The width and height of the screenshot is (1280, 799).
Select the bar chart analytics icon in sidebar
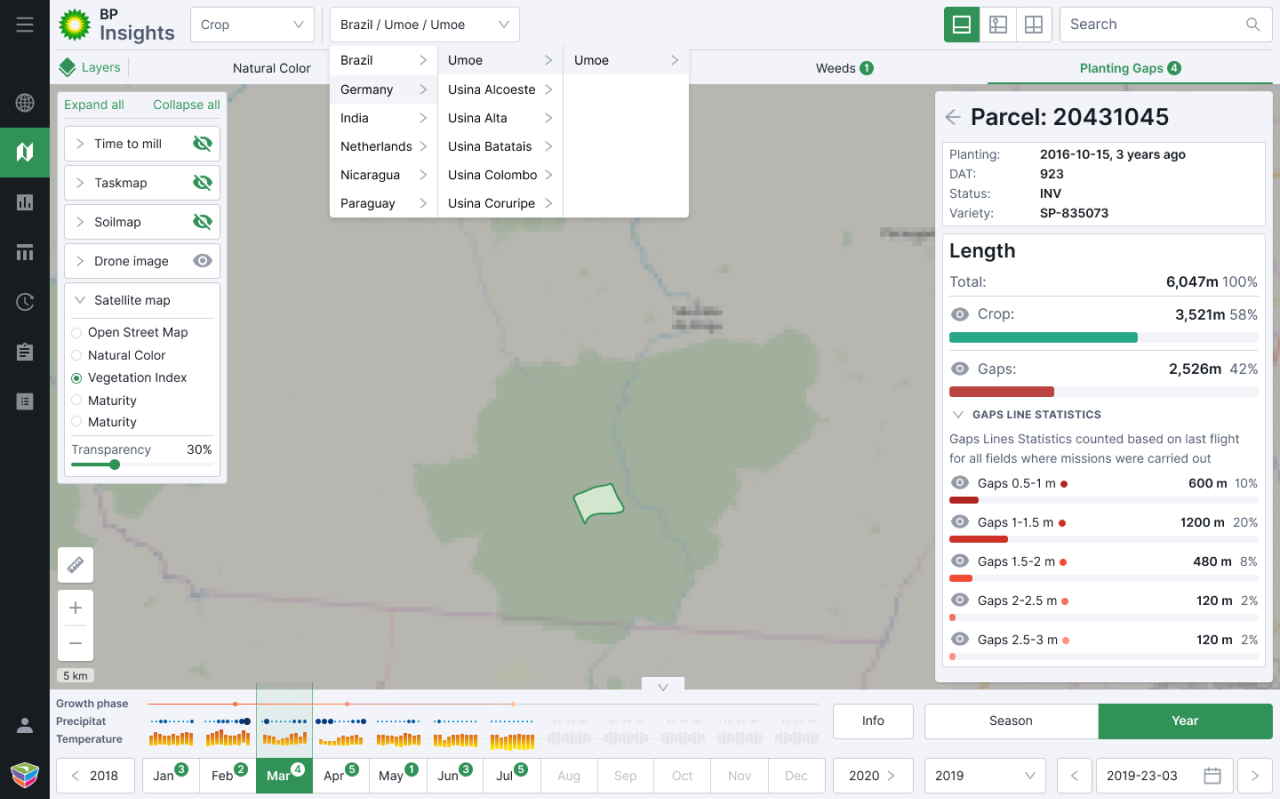coord(25,202)
